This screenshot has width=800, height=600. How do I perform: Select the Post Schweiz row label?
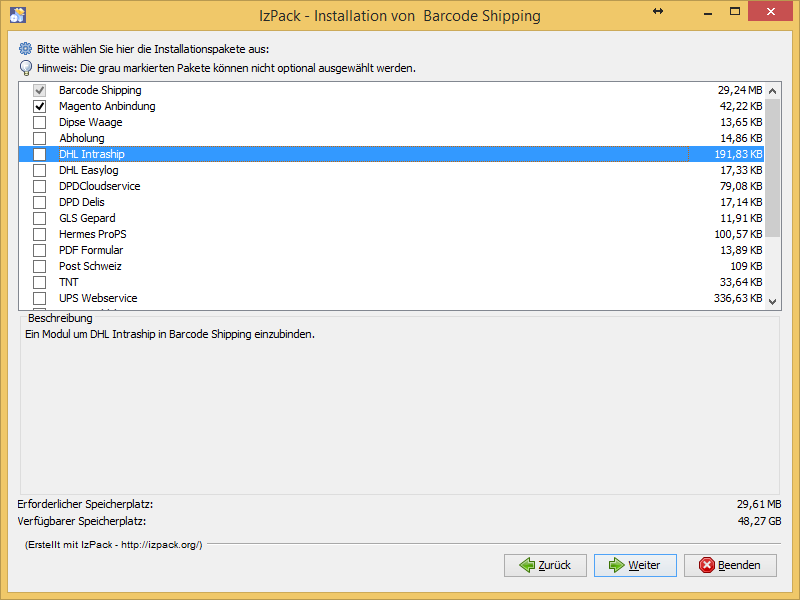[90, 266]
